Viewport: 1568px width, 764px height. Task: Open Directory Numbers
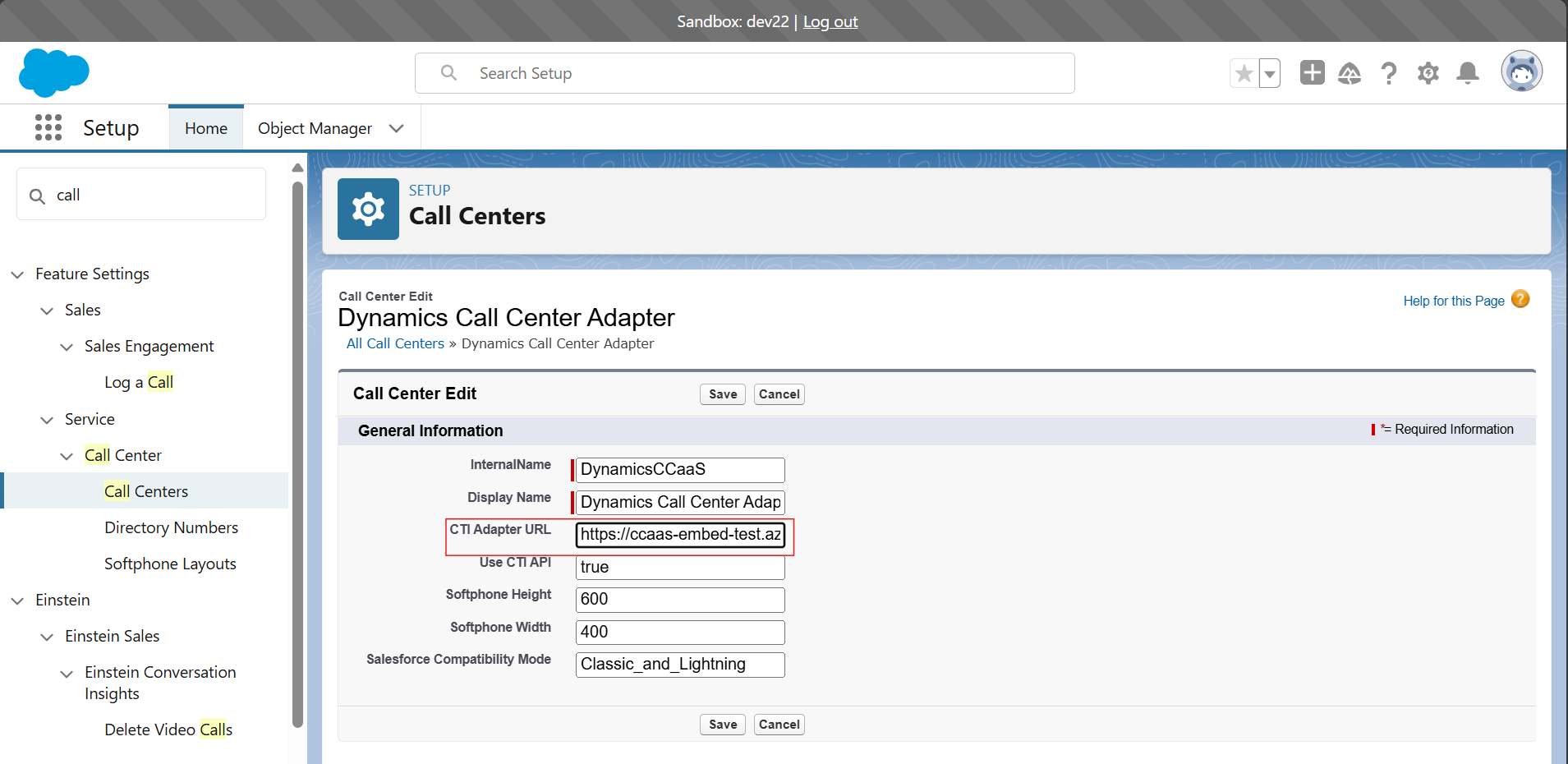click(171, 527)
